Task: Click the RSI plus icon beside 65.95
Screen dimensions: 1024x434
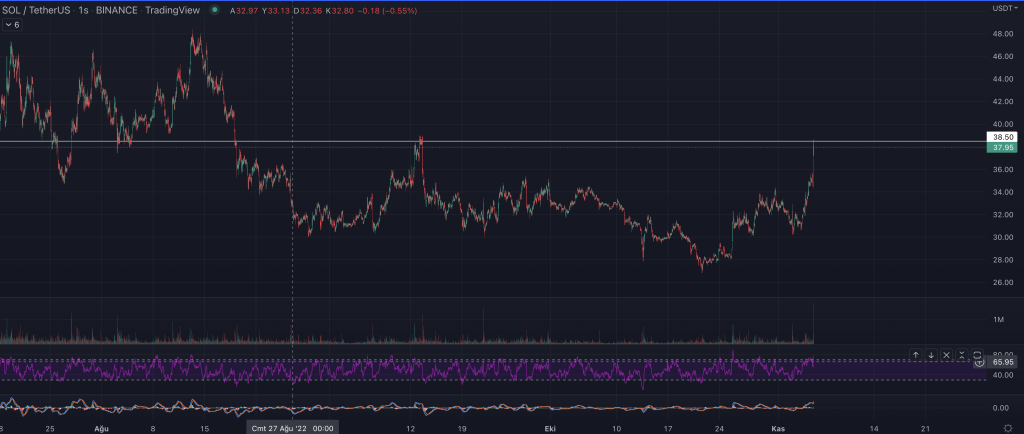Action: tap(978, 362)
